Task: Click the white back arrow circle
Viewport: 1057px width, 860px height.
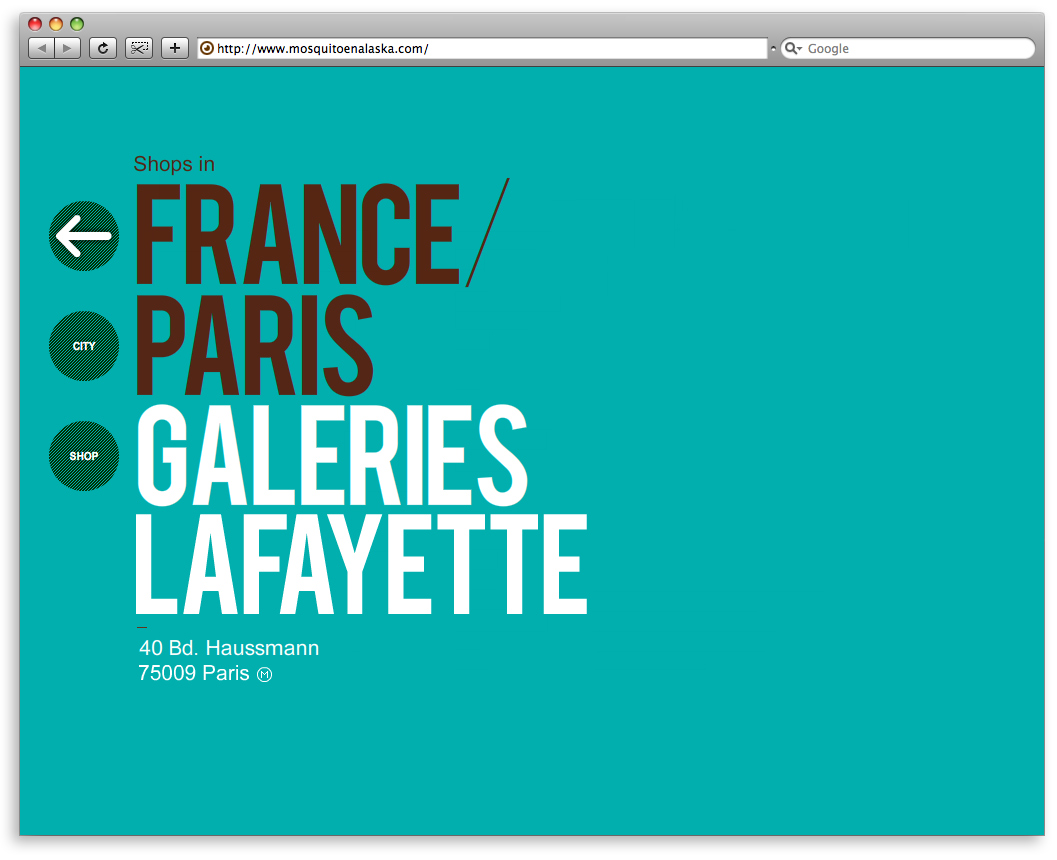Action: coord(84,236)
